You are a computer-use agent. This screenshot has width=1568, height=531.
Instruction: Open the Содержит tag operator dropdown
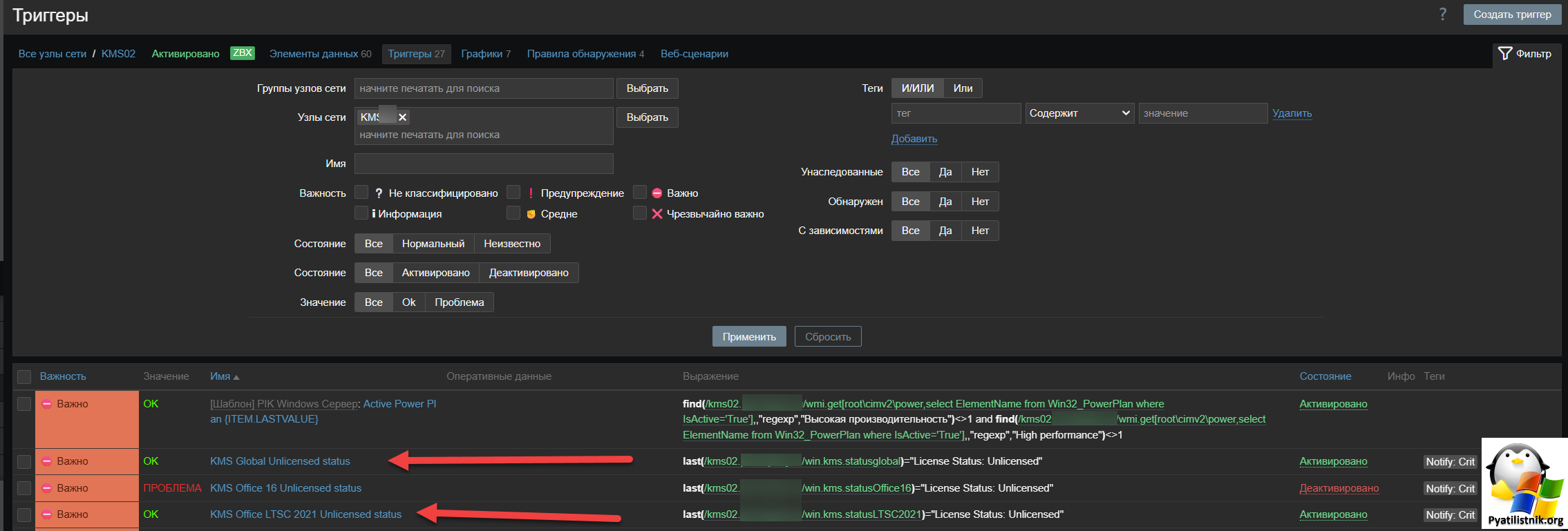pyautogui.click(x=1079, y=113)
